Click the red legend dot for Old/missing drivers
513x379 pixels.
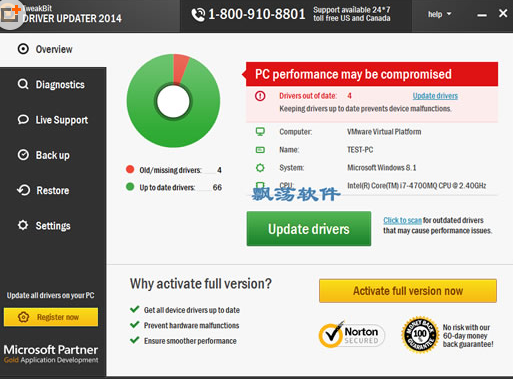pos(130,169)
